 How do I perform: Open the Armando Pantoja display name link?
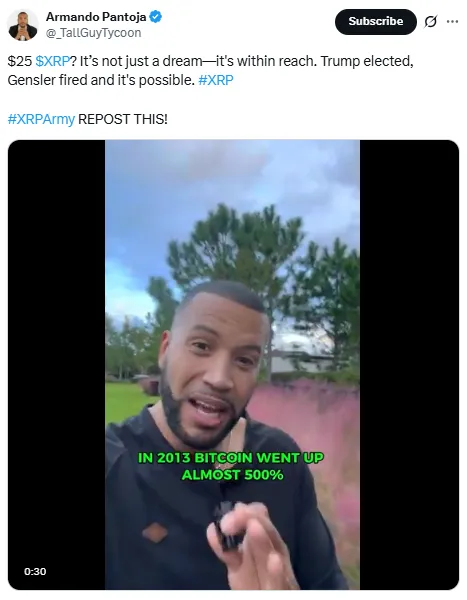pos(96,17)
